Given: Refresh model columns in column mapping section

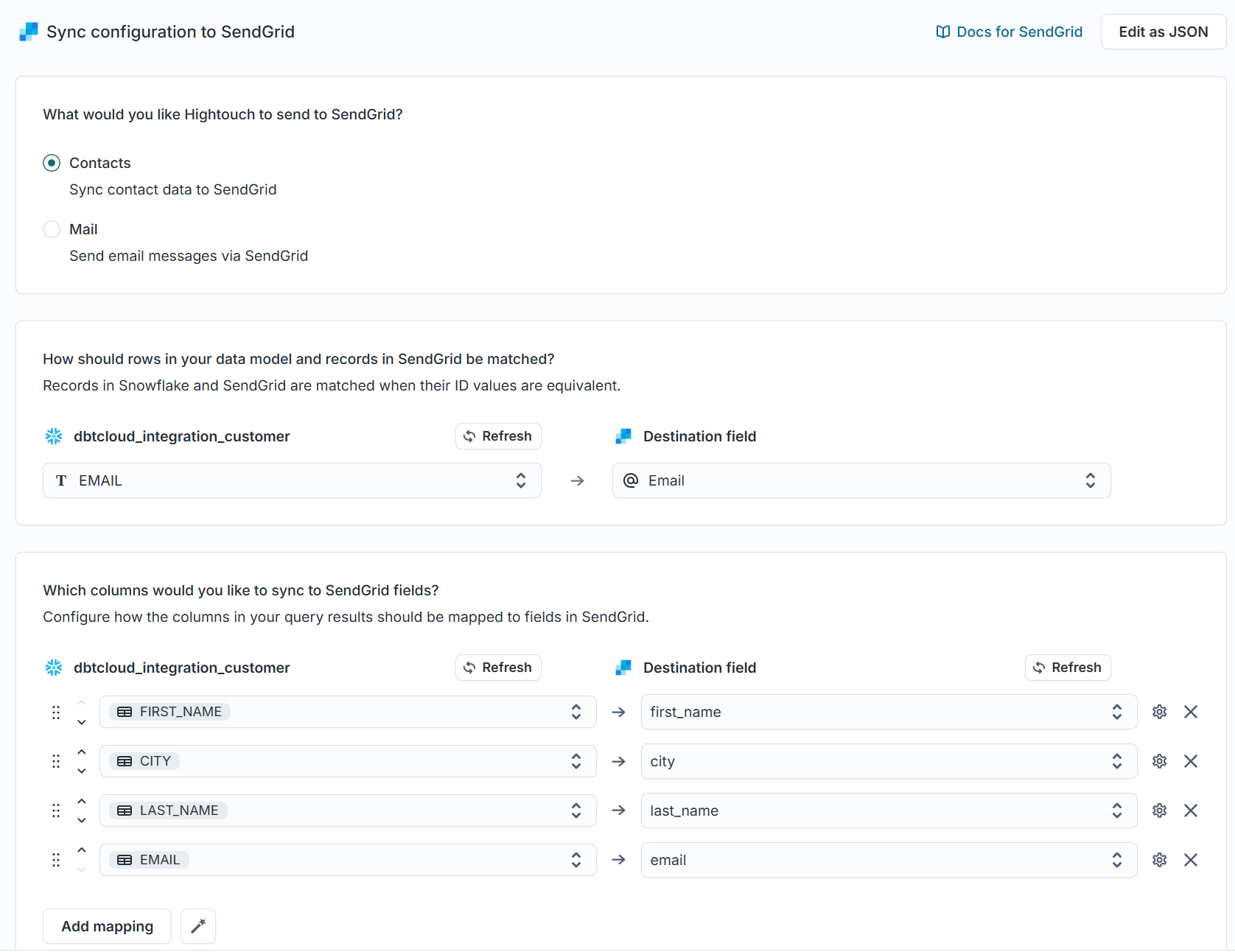Looking at the screenshot, I should click(x=498, y=668).
